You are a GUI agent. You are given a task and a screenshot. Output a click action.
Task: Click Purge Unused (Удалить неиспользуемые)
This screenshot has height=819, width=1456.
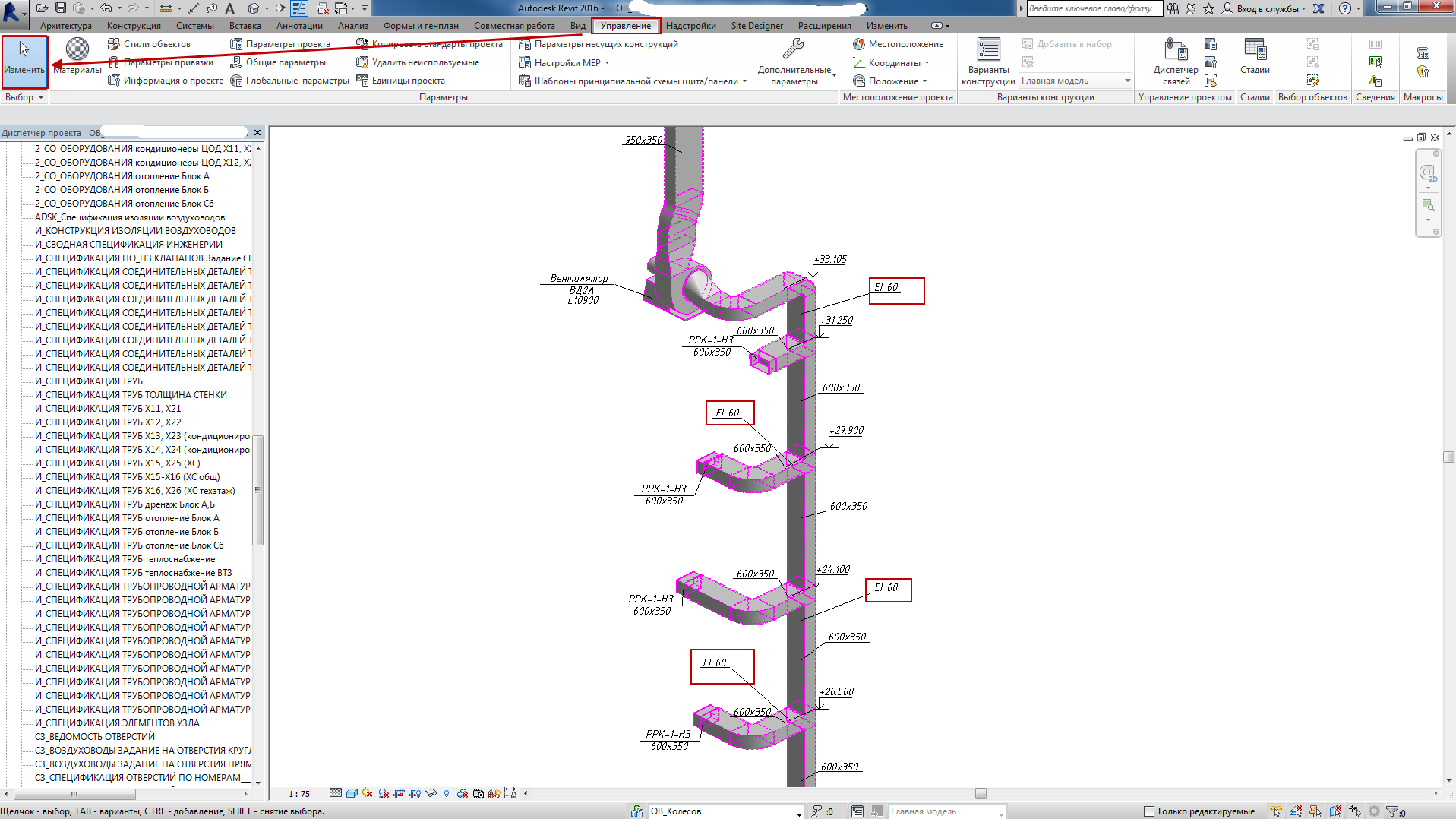tap(425, 62)
